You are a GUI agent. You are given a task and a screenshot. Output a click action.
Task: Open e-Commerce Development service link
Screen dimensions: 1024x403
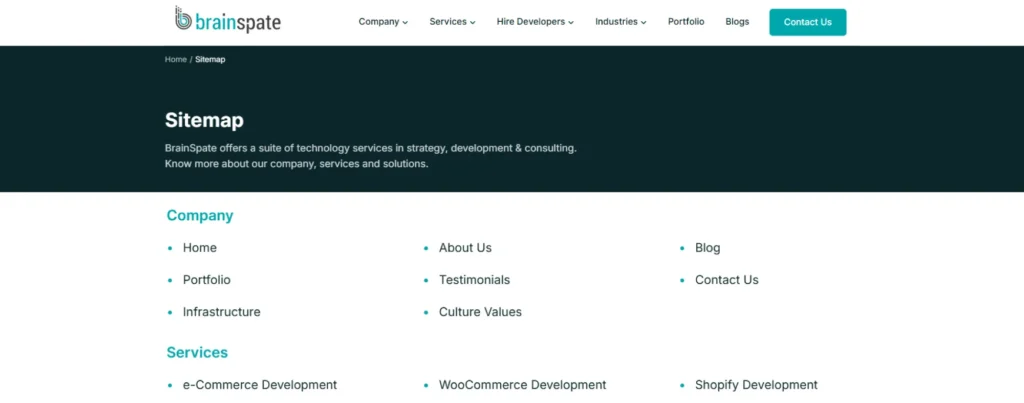pos(259,385)
